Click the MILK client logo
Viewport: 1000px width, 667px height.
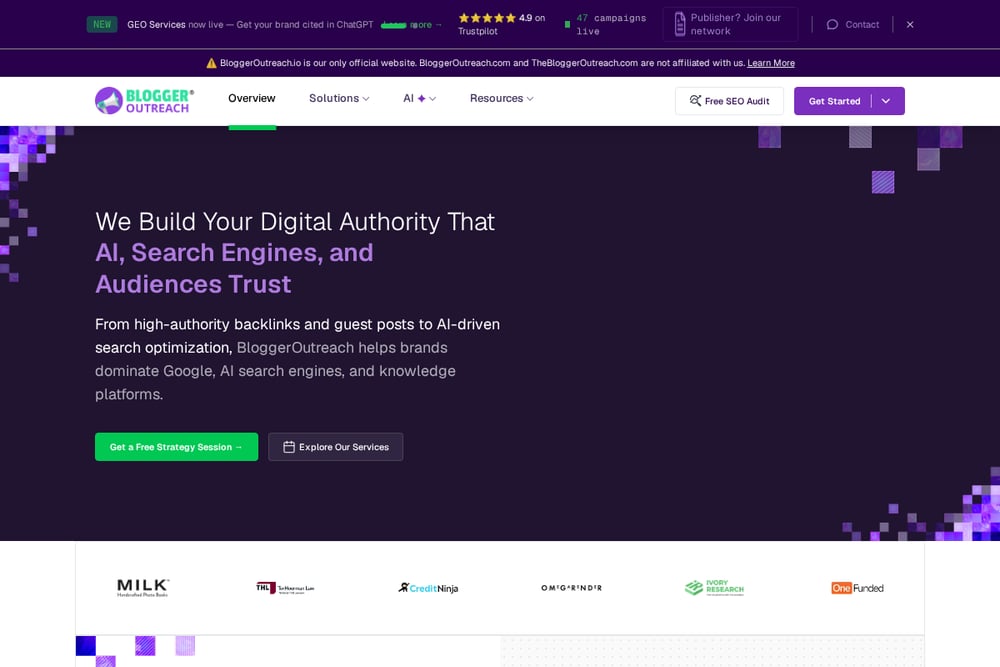tap(143, 588)
